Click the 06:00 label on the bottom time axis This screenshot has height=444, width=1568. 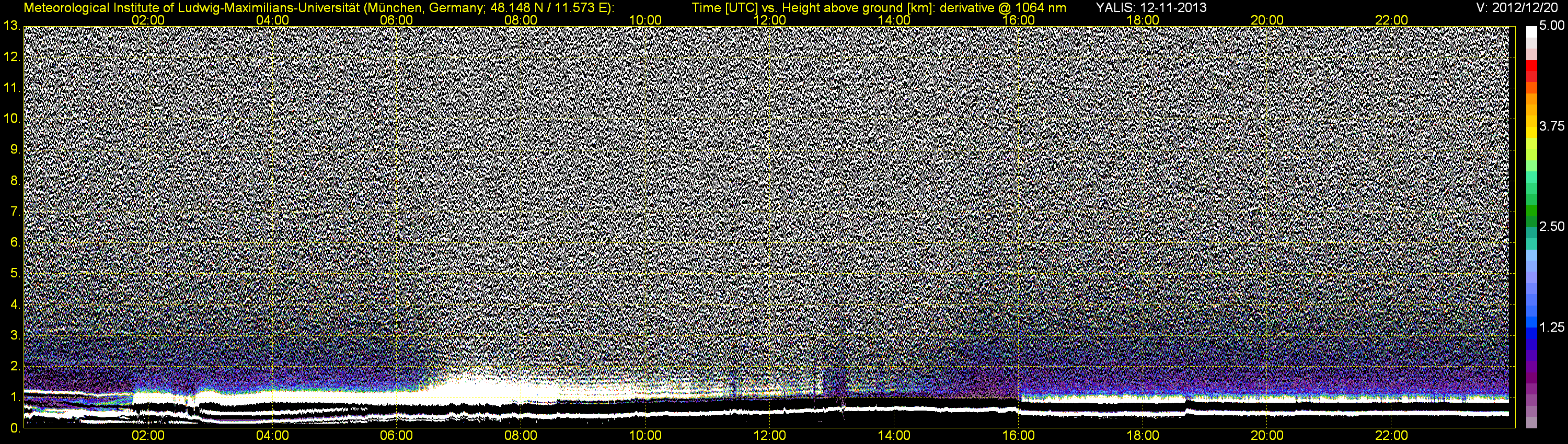tap(396, 436)
